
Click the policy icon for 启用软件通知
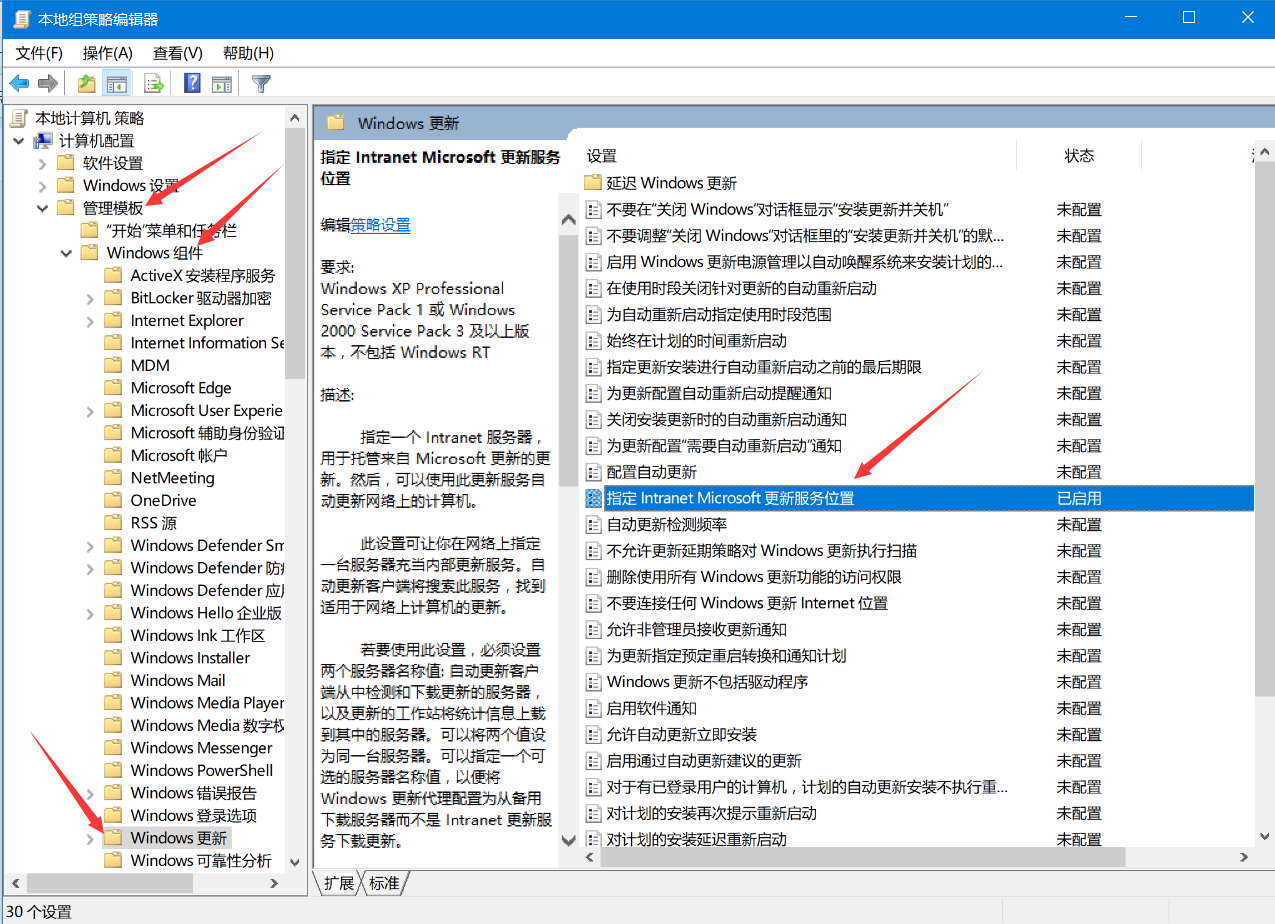594,708
